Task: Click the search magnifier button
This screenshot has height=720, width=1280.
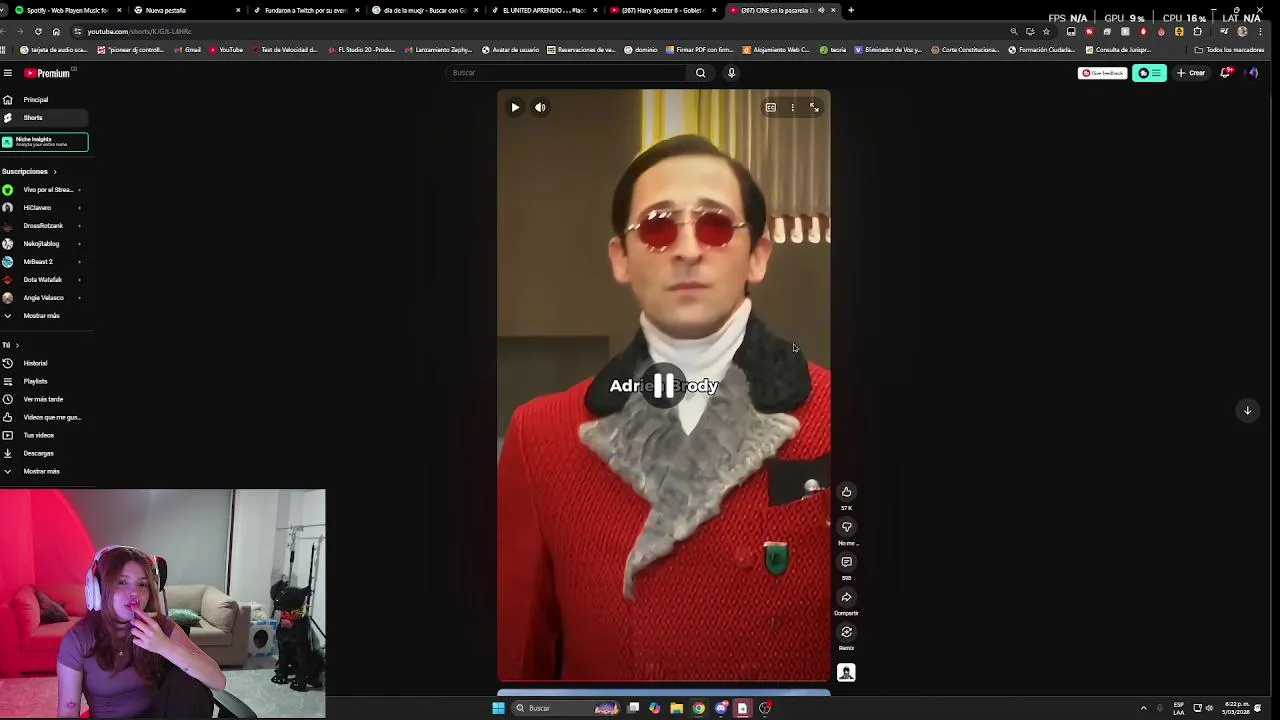Action: 700,73
